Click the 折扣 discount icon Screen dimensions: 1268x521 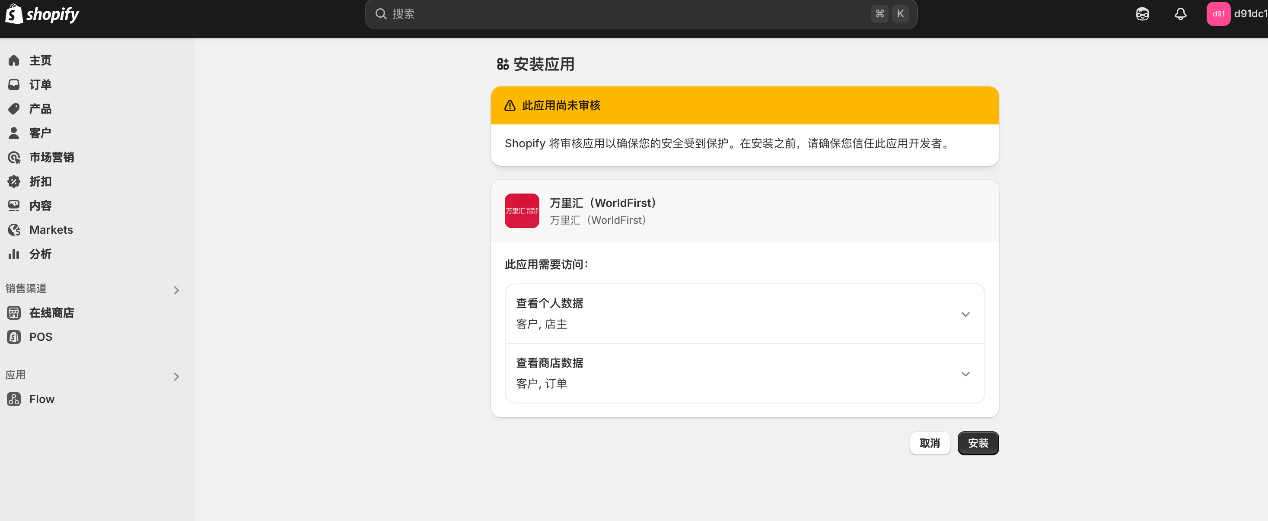click(14, 182)
